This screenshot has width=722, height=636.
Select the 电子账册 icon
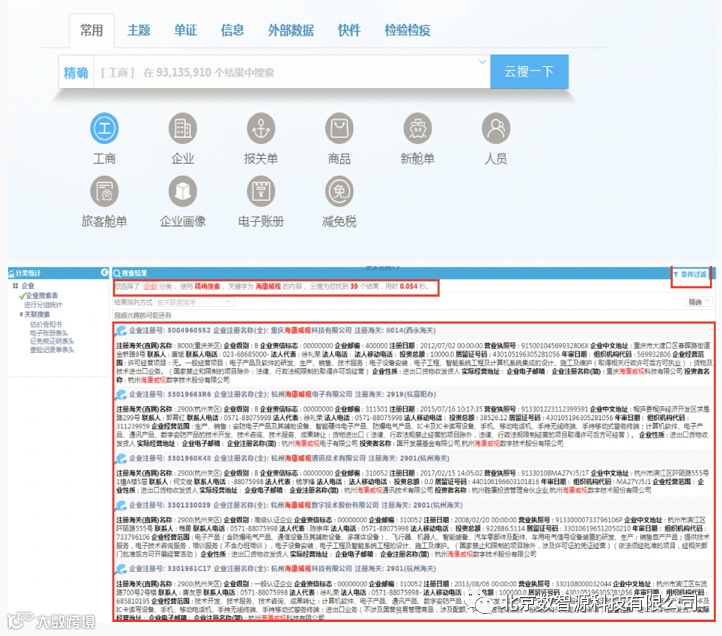coord(261,191)
